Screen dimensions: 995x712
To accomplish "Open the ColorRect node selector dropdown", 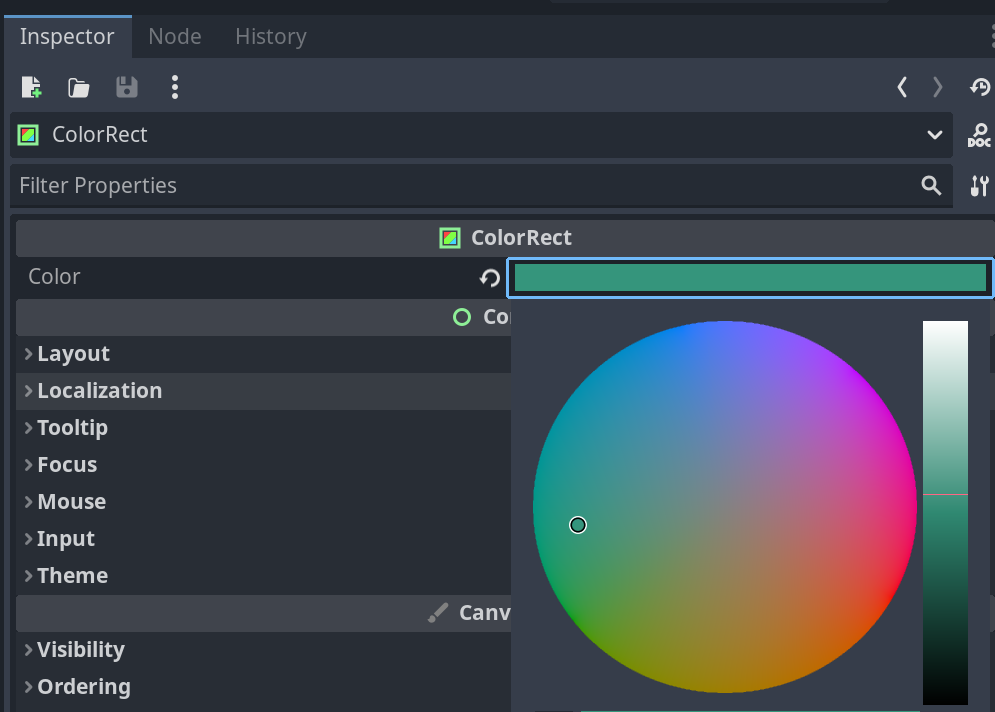I will [934, 136].
